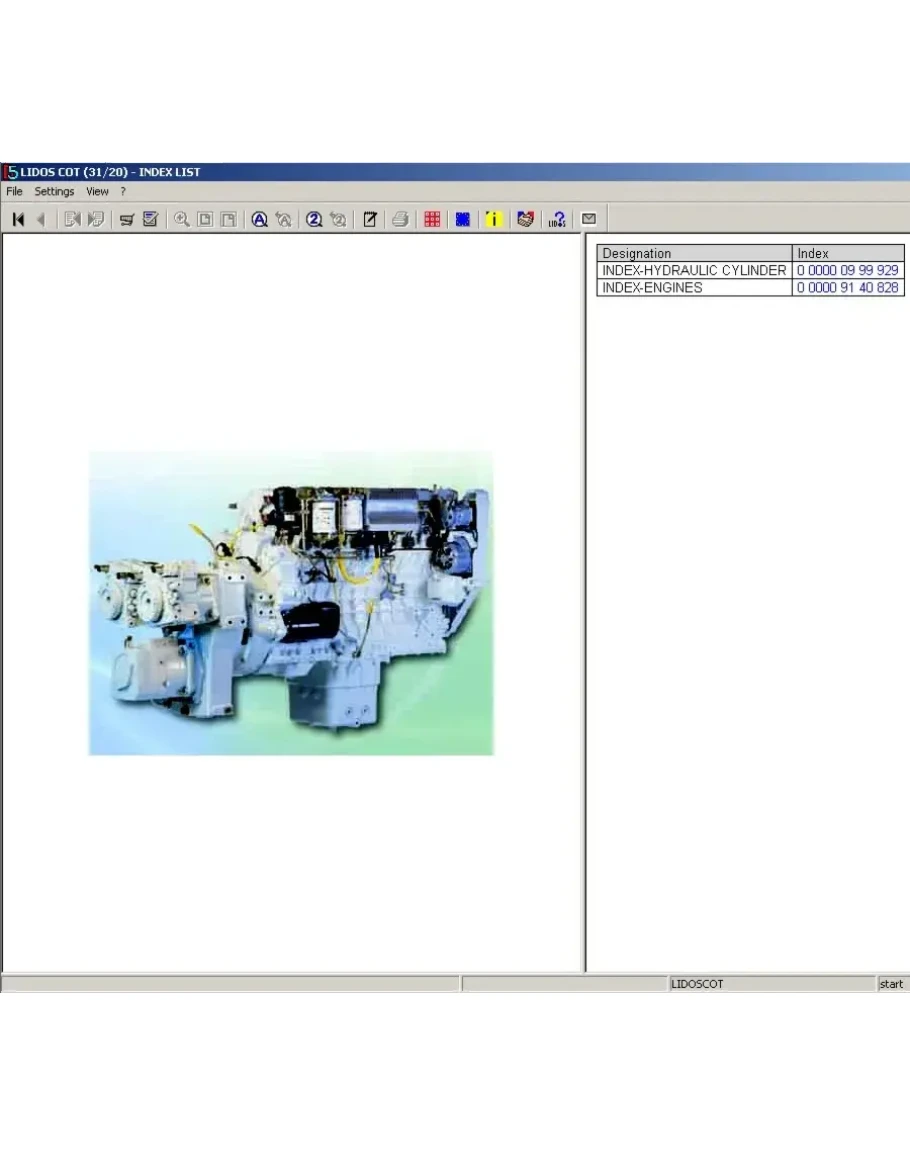Jump to first page with start arrow icon
Screen dimensions: 910x1155
(18, 220)
